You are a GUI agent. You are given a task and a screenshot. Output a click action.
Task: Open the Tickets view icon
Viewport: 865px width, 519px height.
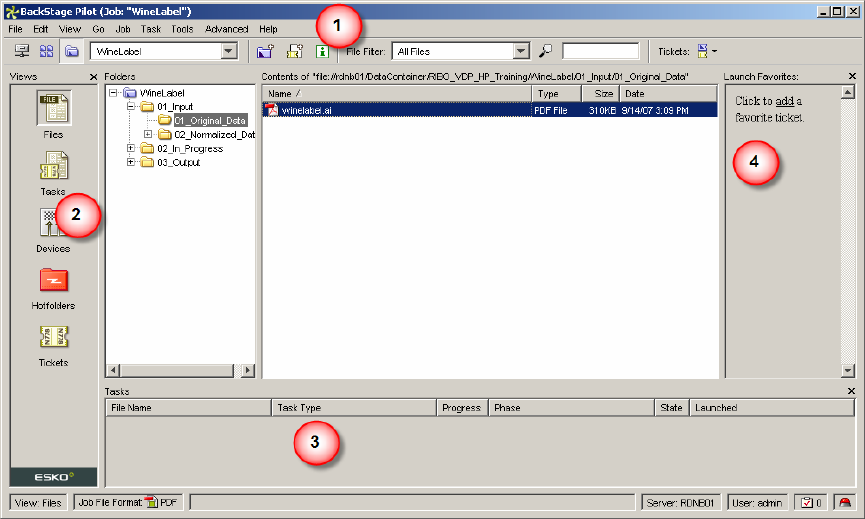tap(54, 336)
